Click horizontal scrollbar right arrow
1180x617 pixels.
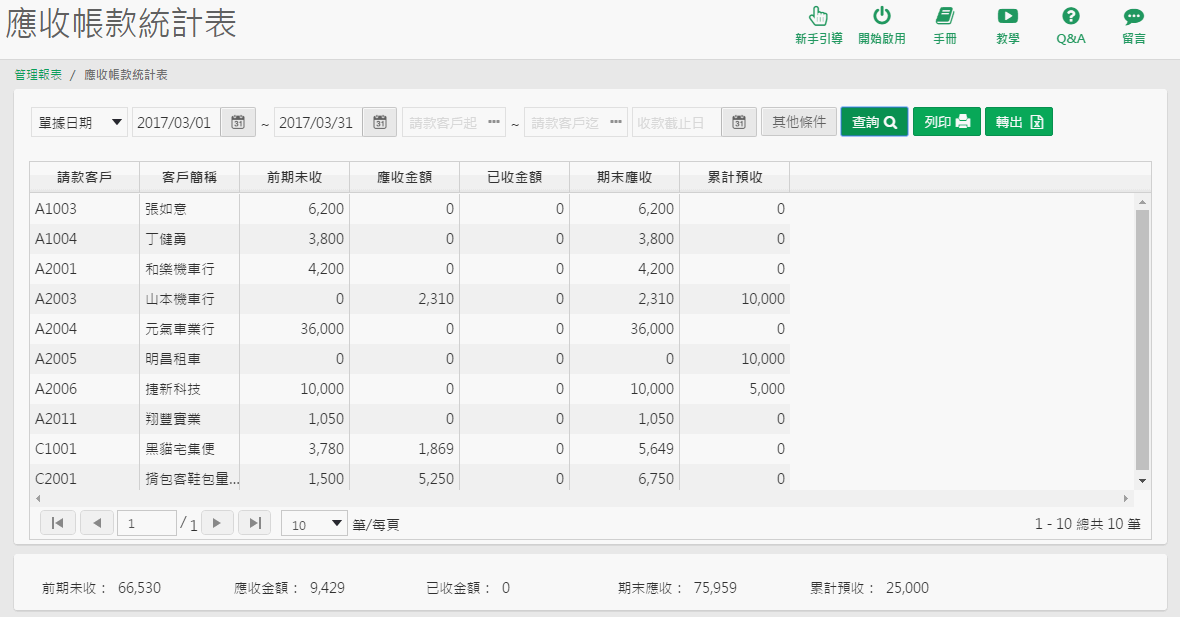(x=1127, y=498)
